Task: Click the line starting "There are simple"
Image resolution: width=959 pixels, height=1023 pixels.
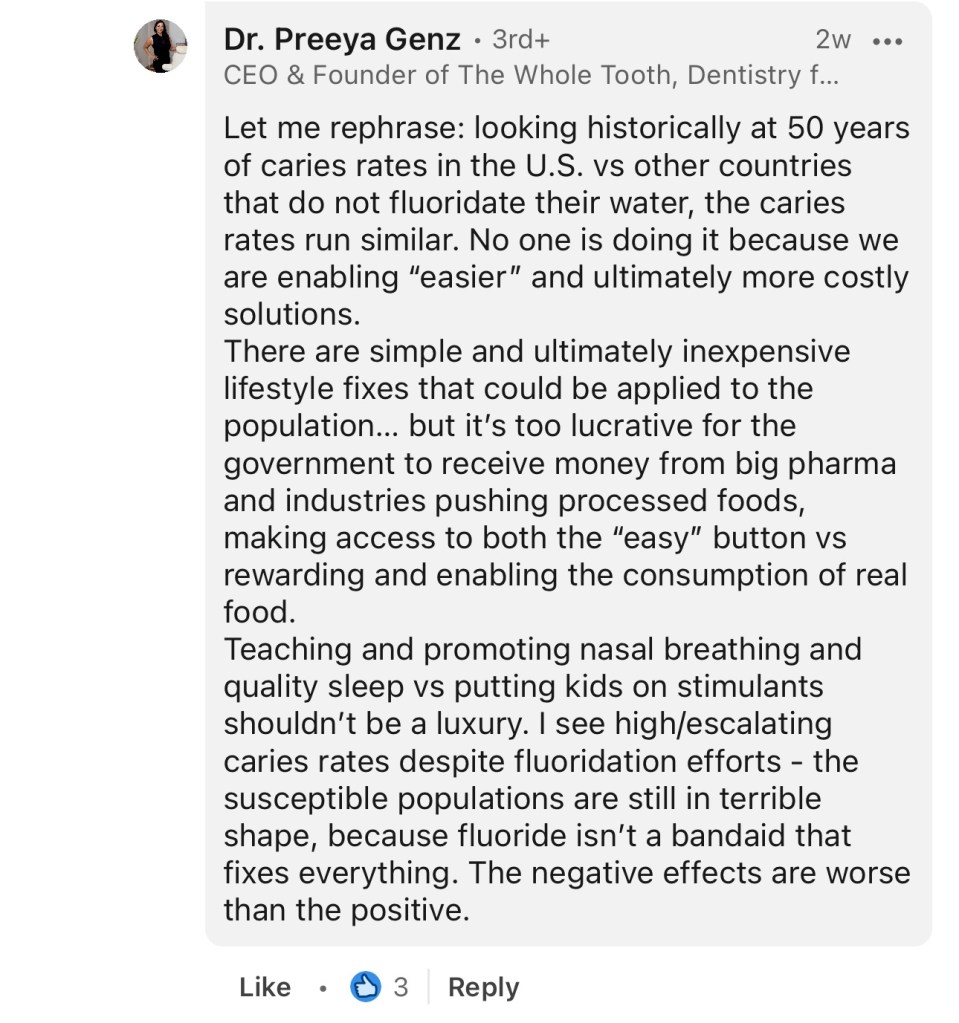Action: [x=536, y=352]
